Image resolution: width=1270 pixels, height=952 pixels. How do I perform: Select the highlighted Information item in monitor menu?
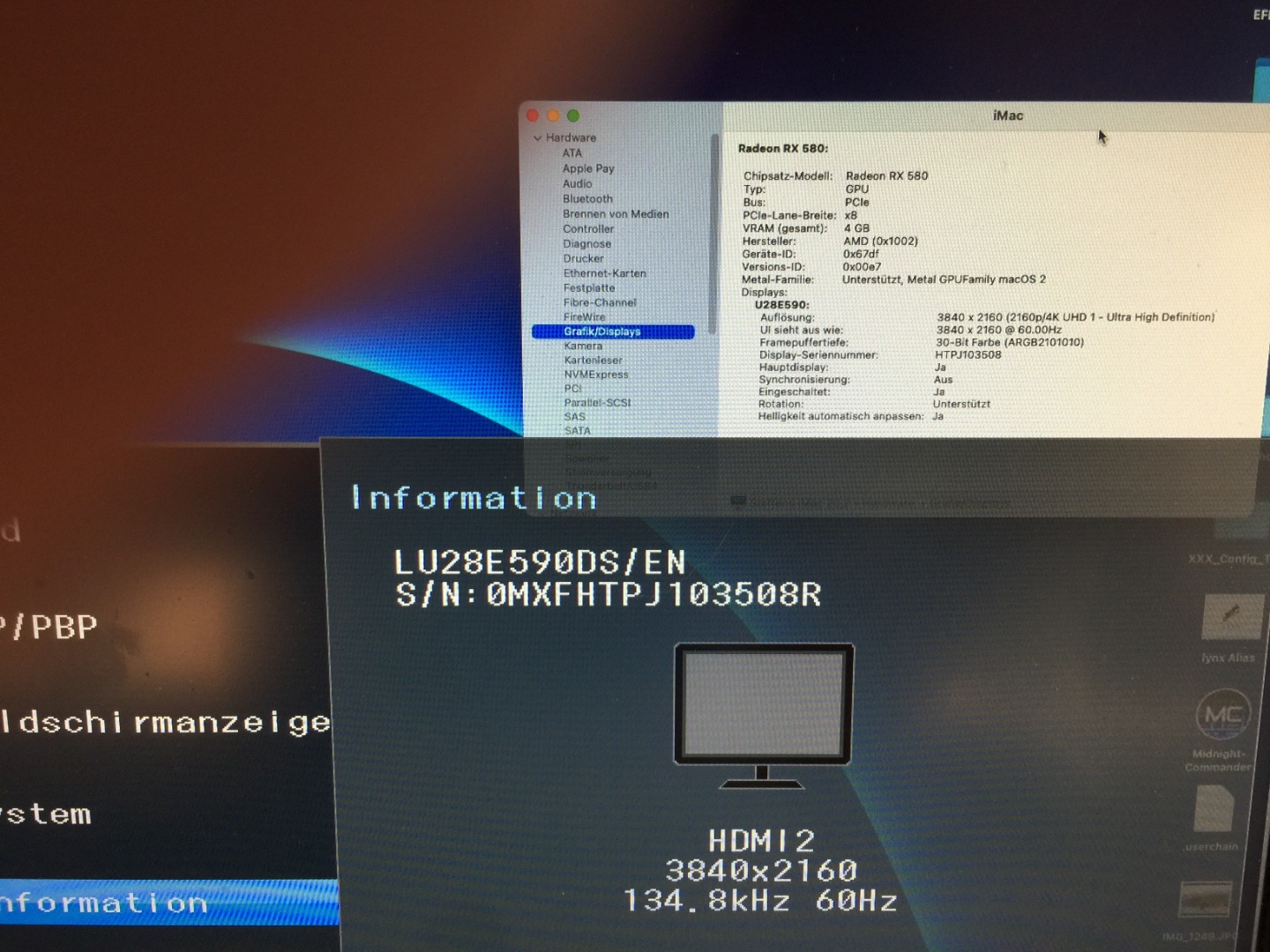tap(169, 902)
